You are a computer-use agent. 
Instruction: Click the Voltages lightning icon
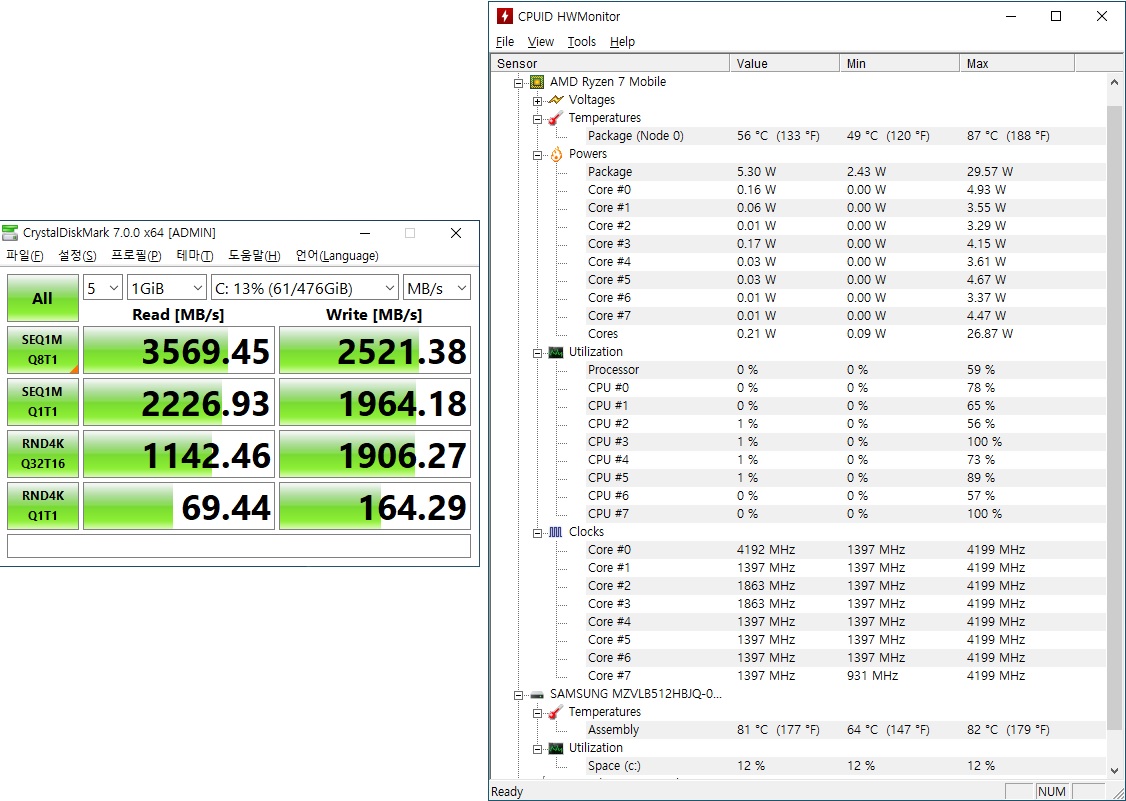tap(556, 100)
